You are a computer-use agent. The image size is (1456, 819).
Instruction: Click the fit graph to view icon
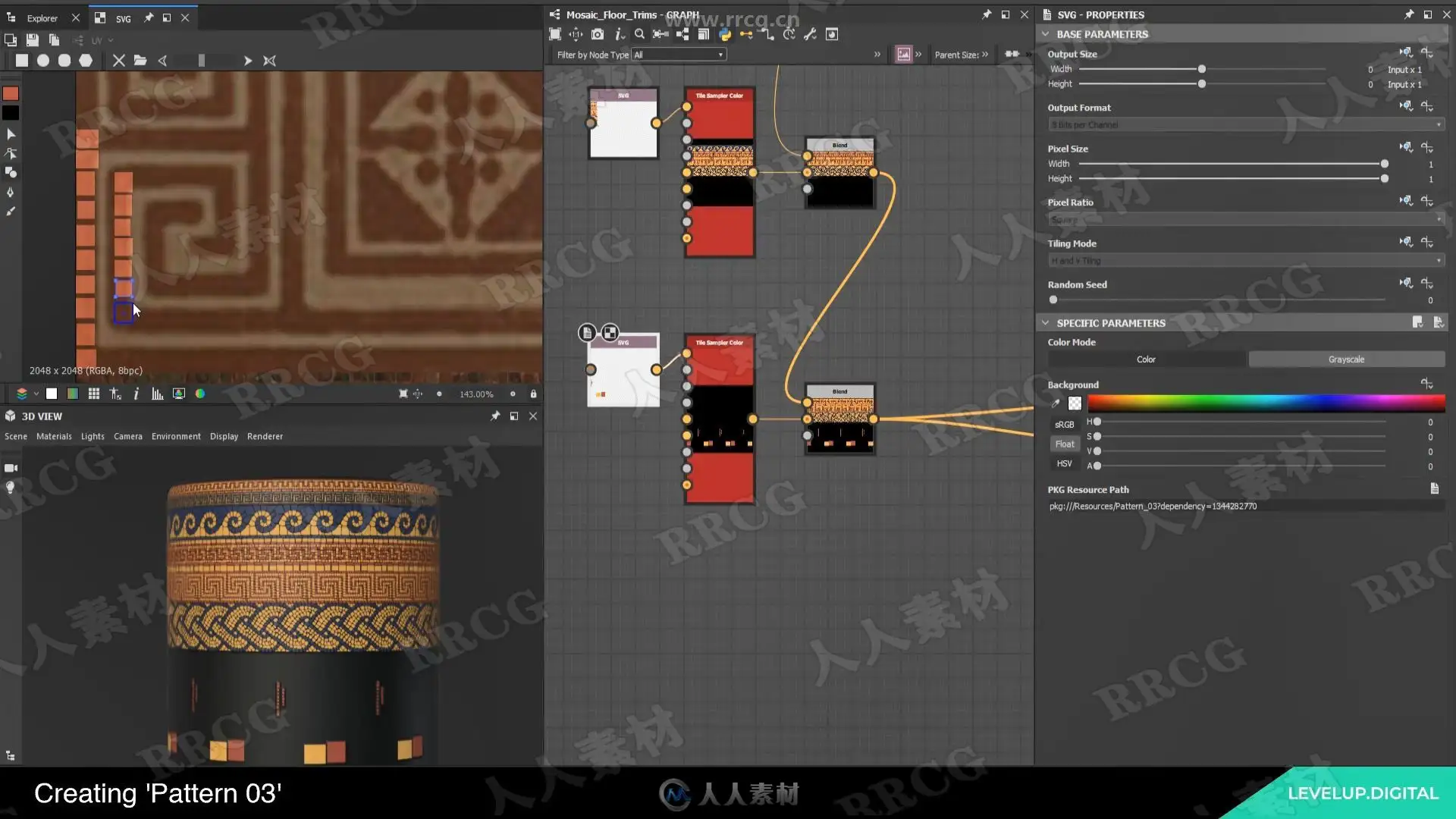click(x=555, y=34)
